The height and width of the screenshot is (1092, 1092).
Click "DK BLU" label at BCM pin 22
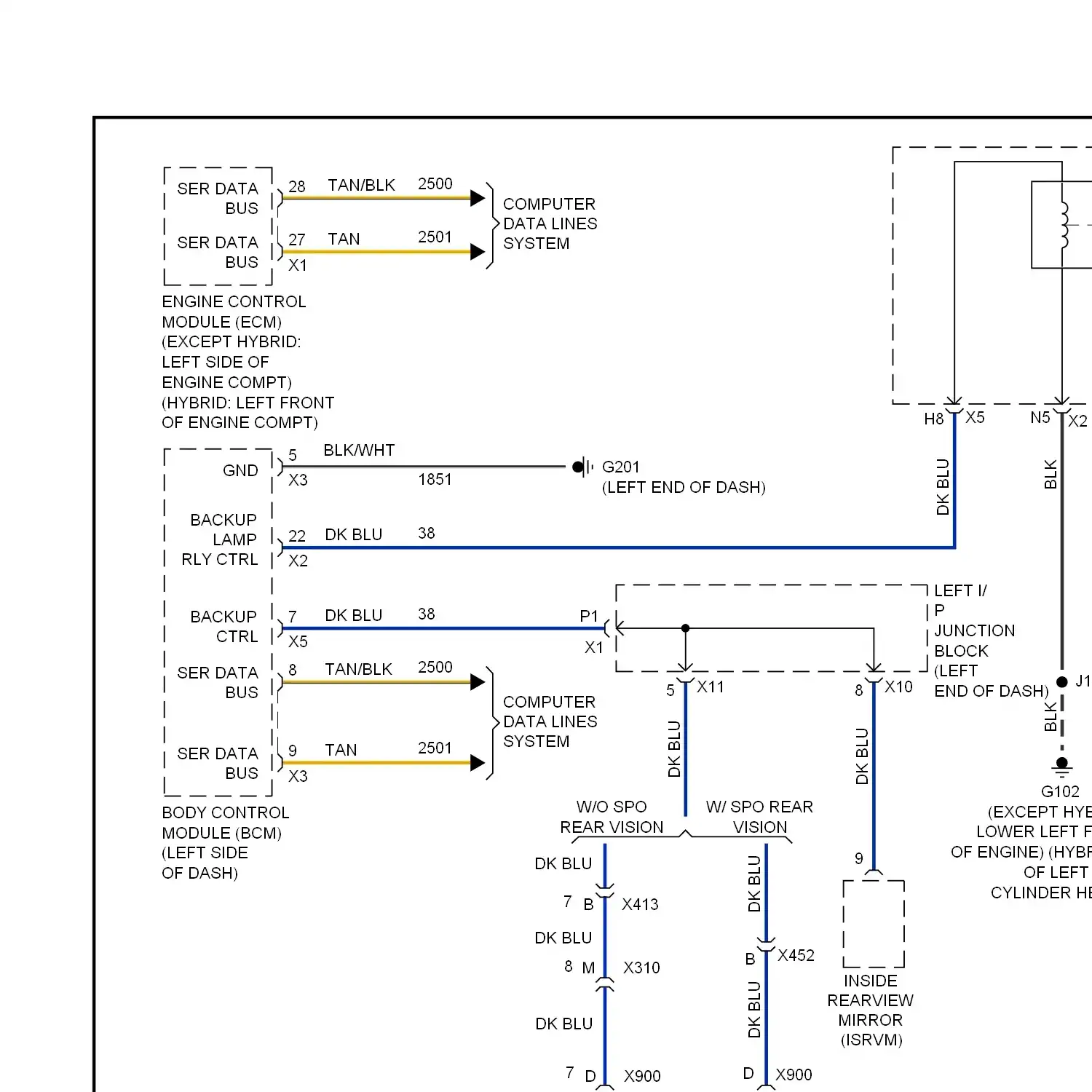pos(354,534)
